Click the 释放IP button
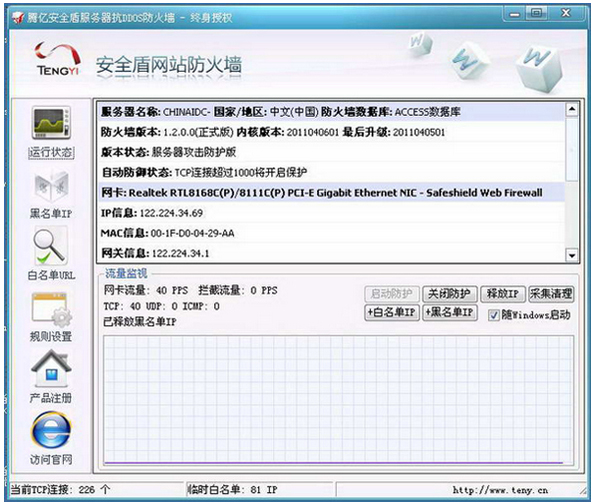The height and width of the screenshot is (504, 594). (503, 294)
